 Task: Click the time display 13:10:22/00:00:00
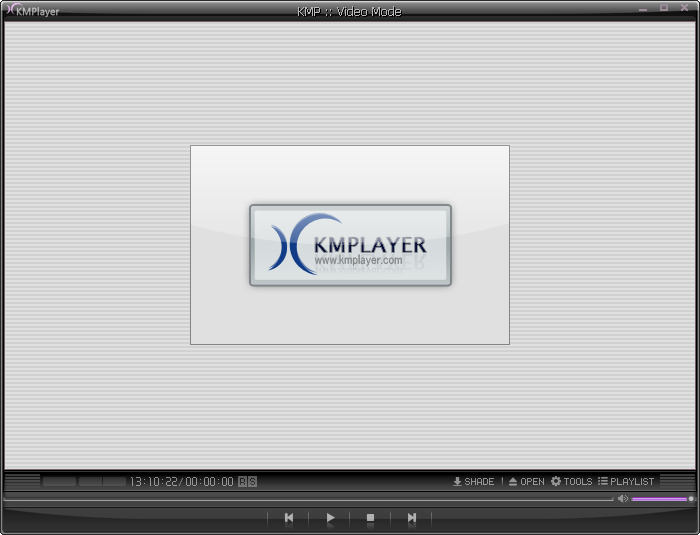182,482
